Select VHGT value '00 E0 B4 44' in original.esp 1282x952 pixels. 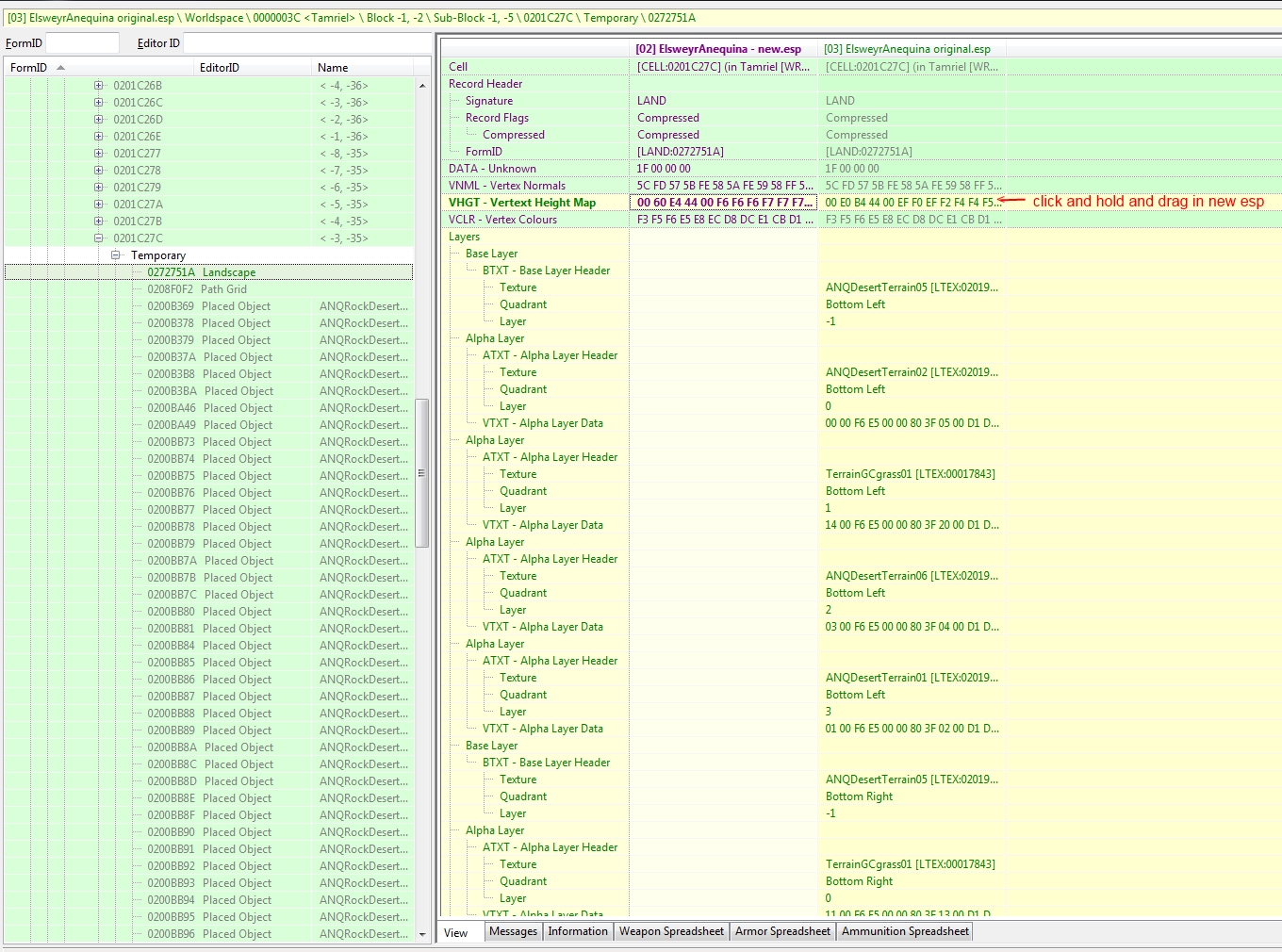tap(912, 203)
